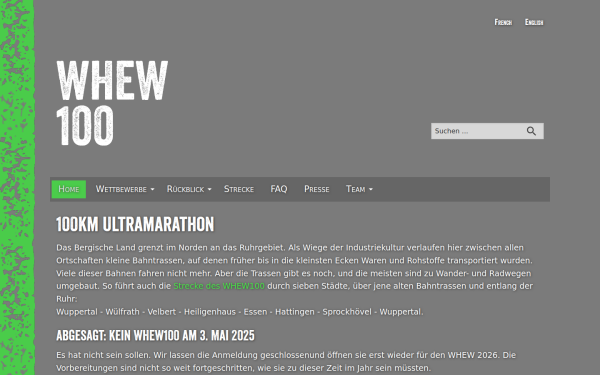Click the 'Abgesagt: Kein WHEW100 am 3. Mai 2025' heading

coord(155,336)
